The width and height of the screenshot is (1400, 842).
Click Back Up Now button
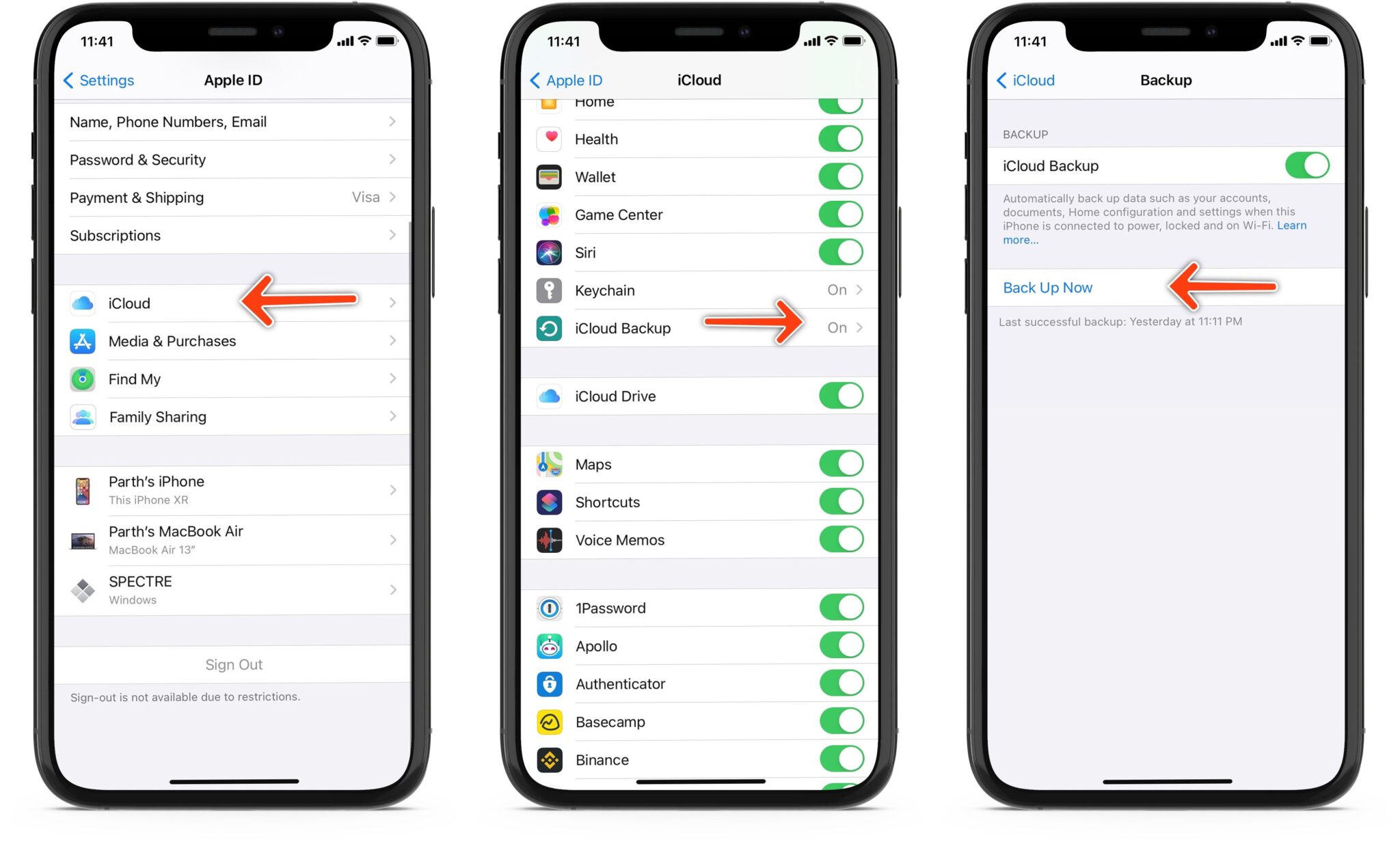(1051, 287)
